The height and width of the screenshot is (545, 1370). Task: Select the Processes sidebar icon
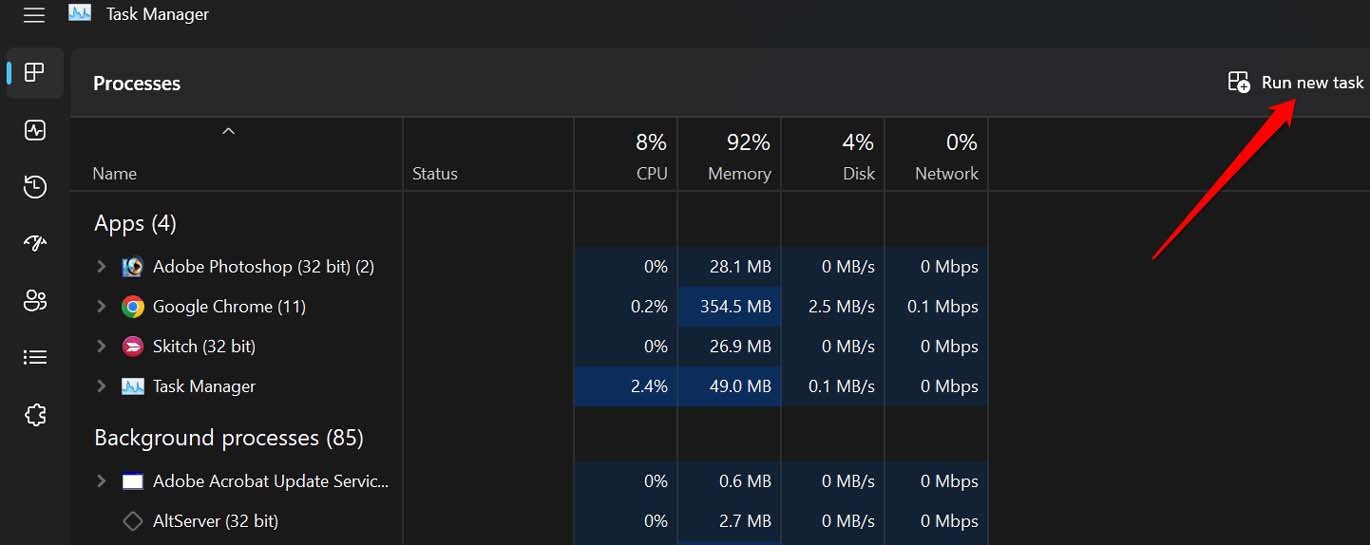click(x=35, y=73)
